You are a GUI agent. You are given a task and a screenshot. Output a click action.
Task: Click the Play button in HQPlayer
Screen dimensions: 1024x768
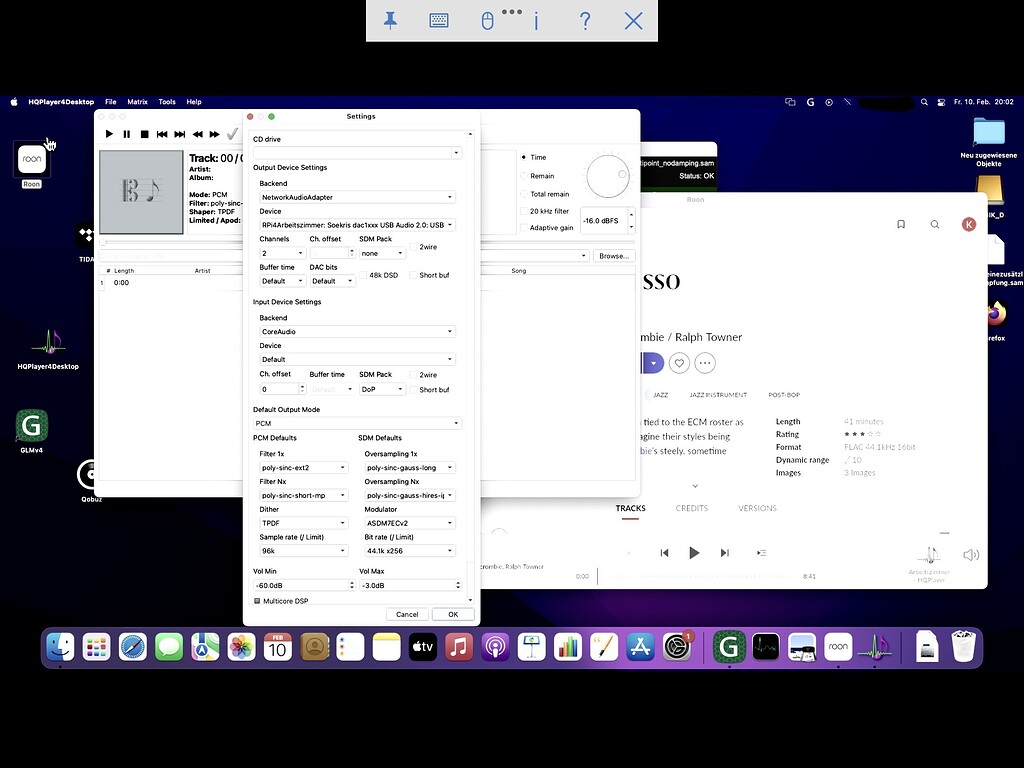tap(109, 133)
